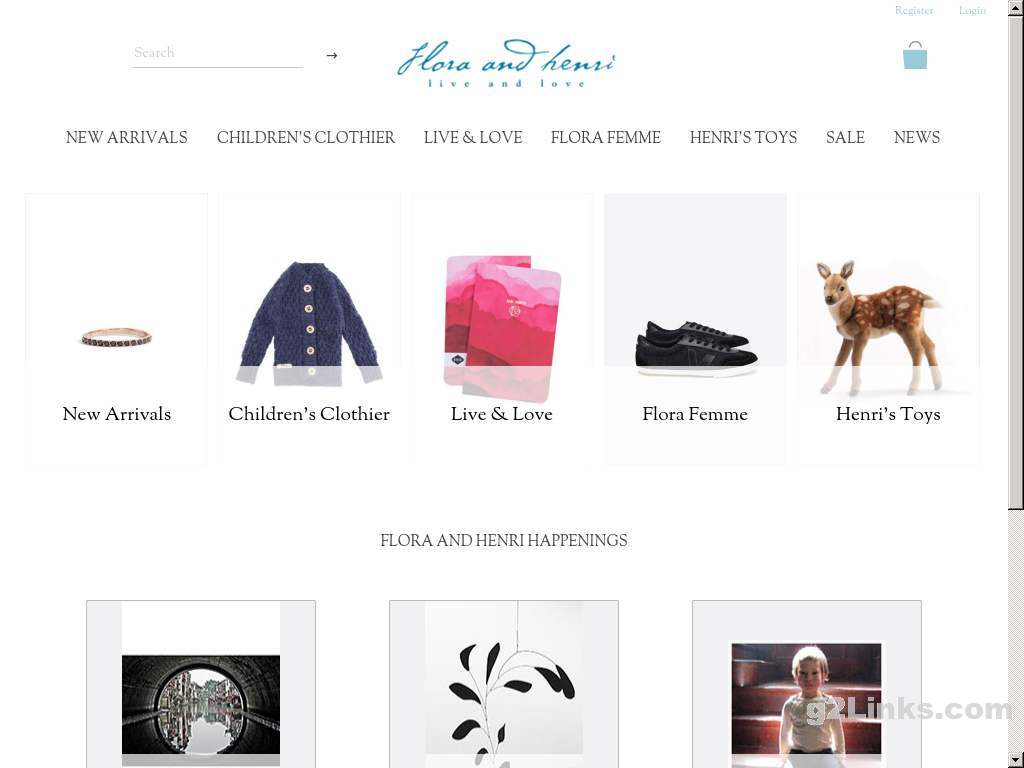Open the Register link
This screenshot has width=1024, height=768.
pos(914,10)
